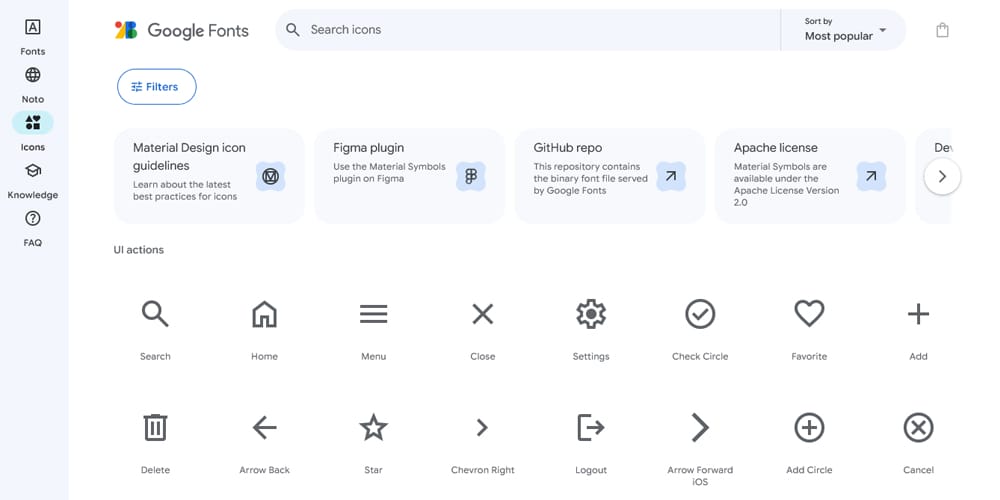This screenshot has height=500, width=1000.
Task: Click the 'Chevron Right' label text
Action: click(x=482, y=470)
